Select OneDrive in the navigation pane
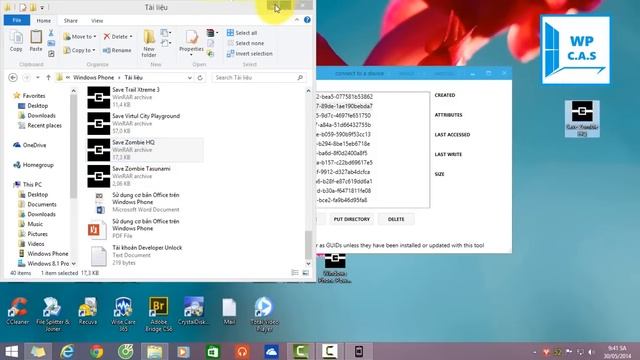Screen dimensions: 640x360 coord(30,145)
